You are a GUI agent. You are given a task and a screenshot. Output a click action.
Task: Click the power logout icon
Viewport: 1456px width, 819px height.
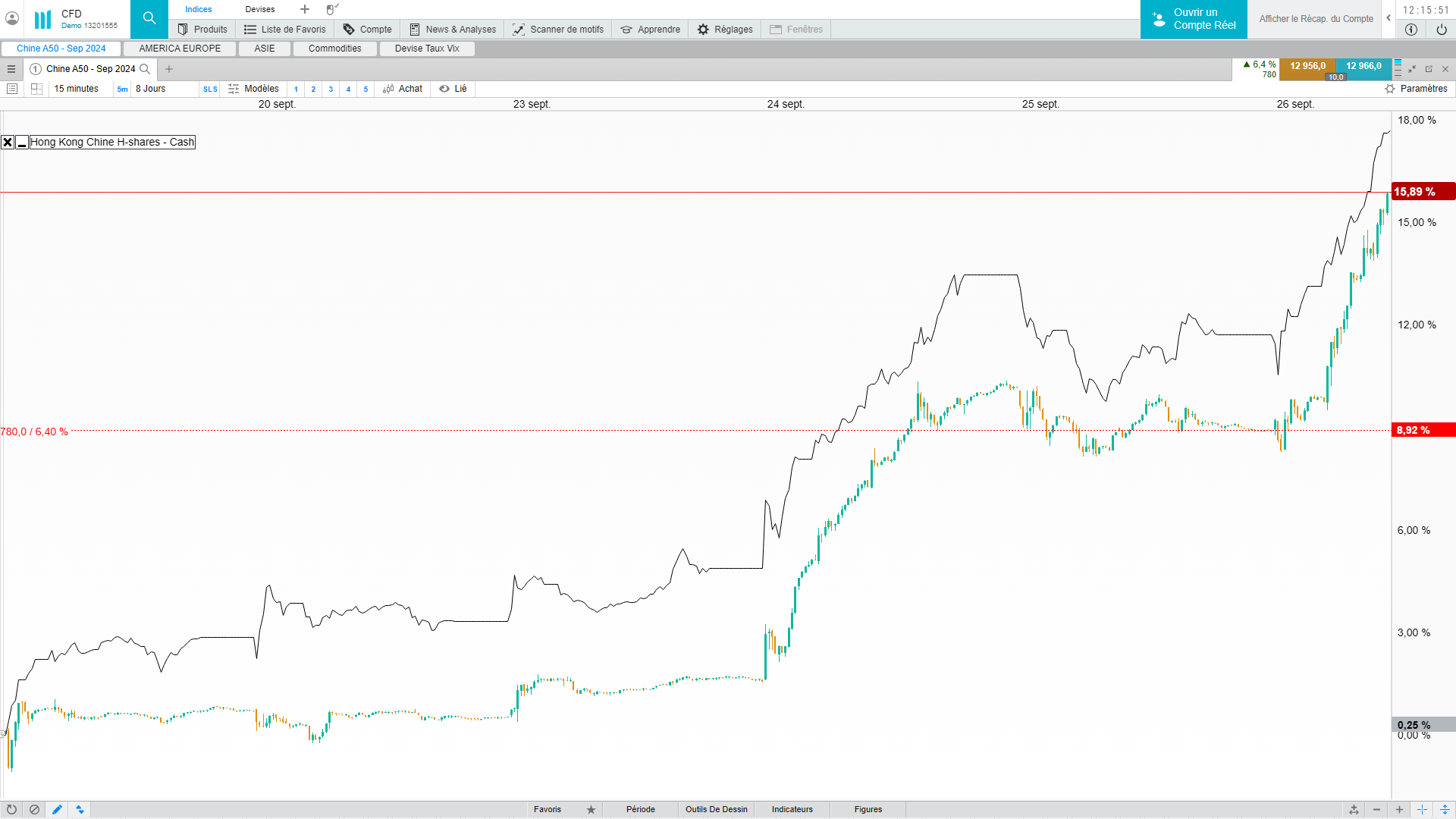pyautogui.click(x=1442, y=30)
